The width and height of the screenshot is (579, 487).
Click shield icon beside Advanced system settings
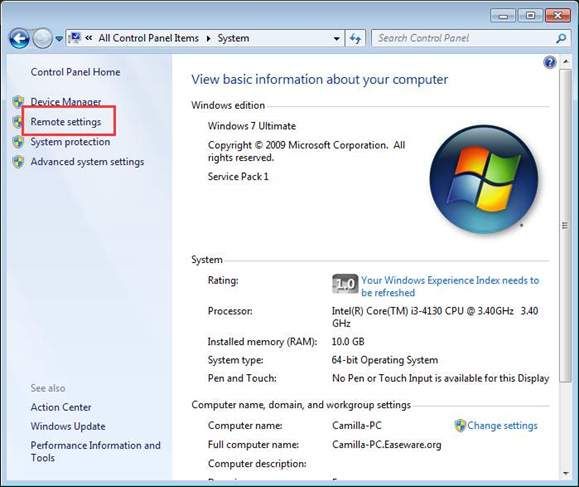pos(18,162)
